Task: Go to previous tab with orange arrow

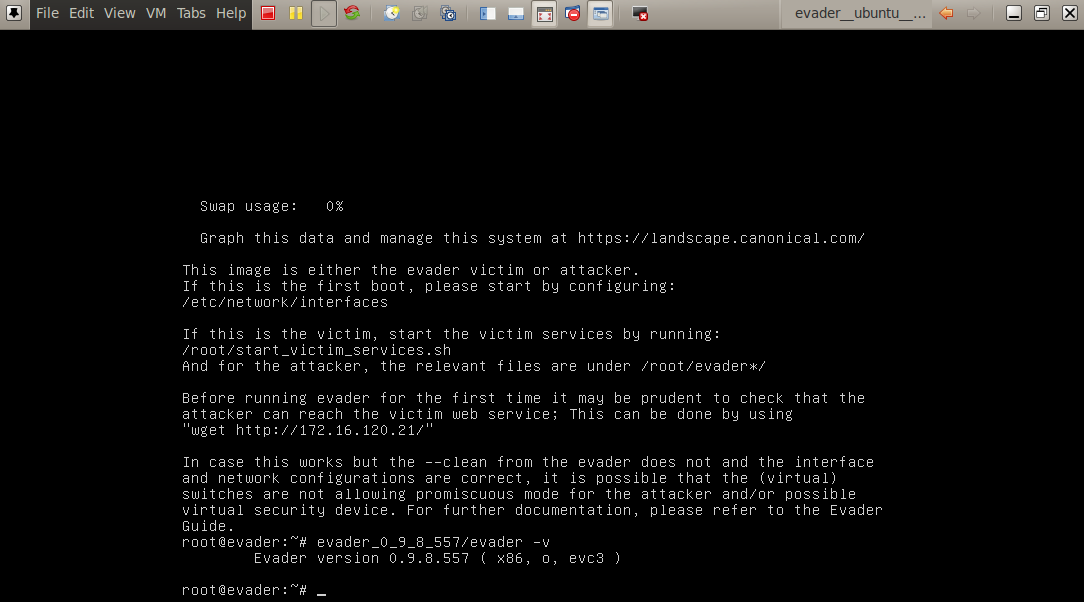Action: click(x=946, y=14)
